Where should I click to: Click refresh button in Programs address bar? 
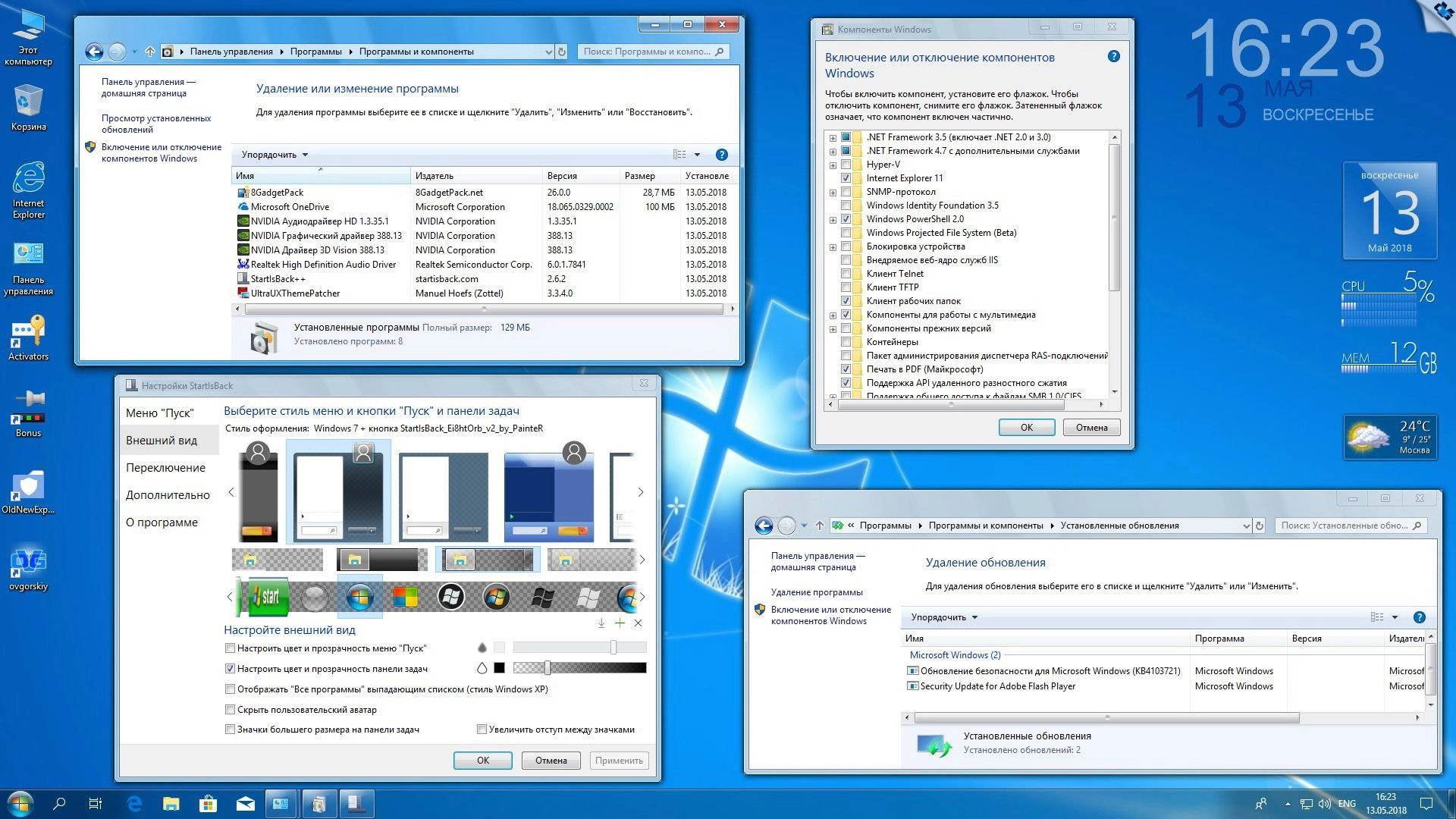click(562, 52)
